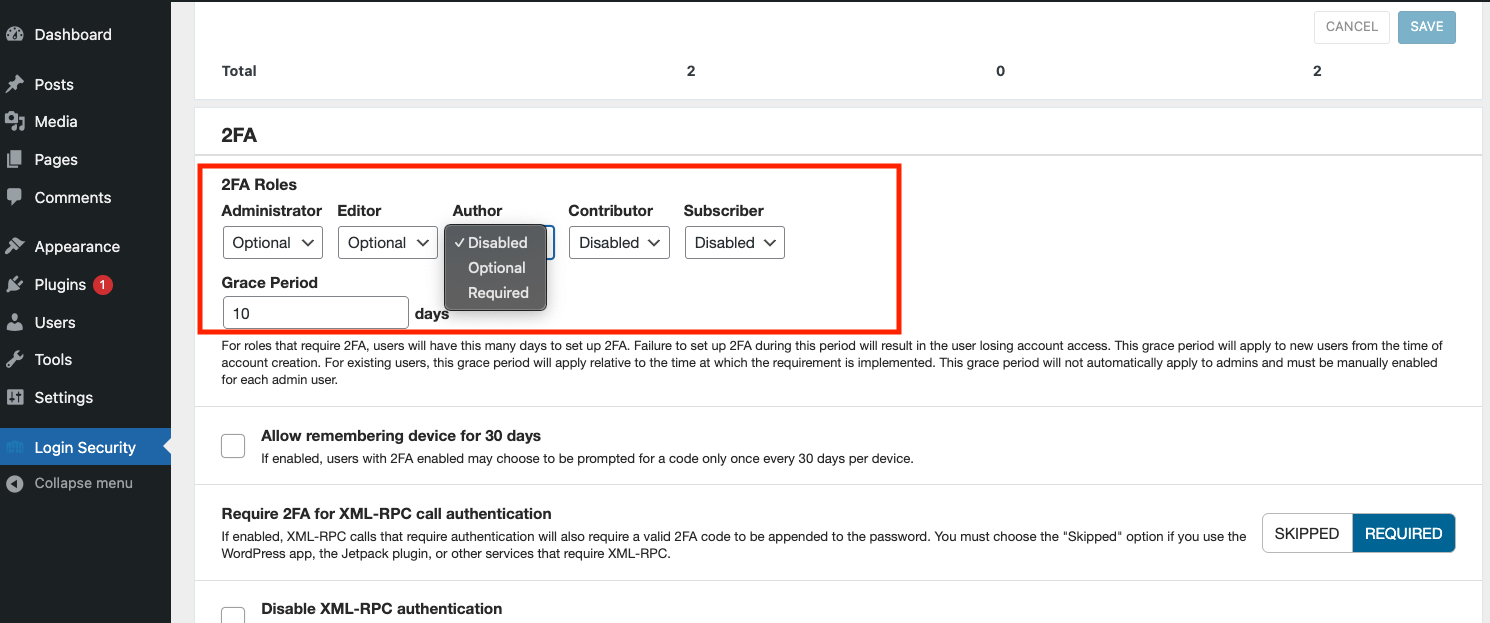Select the Appearance brush icon
1490x623 pixels.
(16, 246)
